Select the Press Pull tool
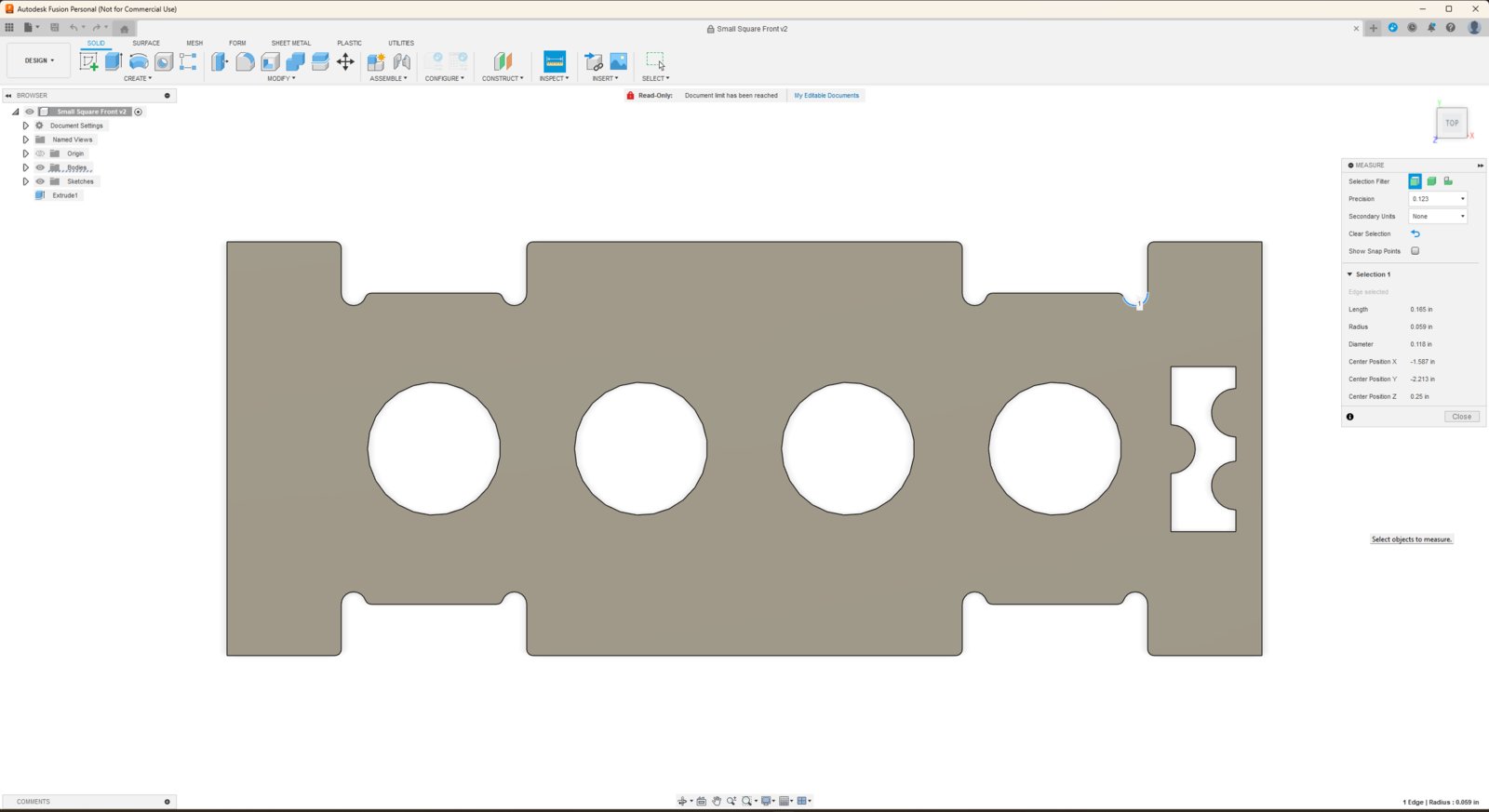 coord(220,61)
